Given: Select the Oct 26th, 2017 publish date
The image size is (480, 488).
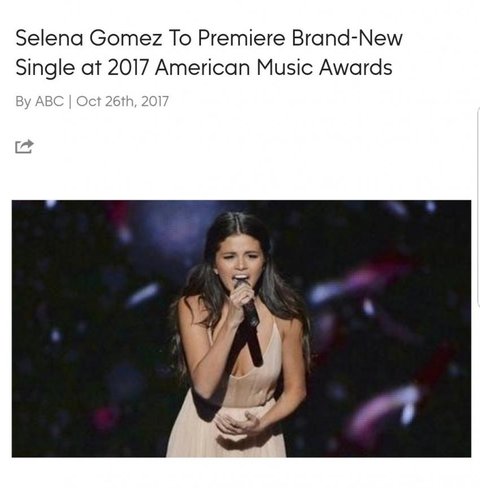Looking at the screenshot, I should (122, 101).
